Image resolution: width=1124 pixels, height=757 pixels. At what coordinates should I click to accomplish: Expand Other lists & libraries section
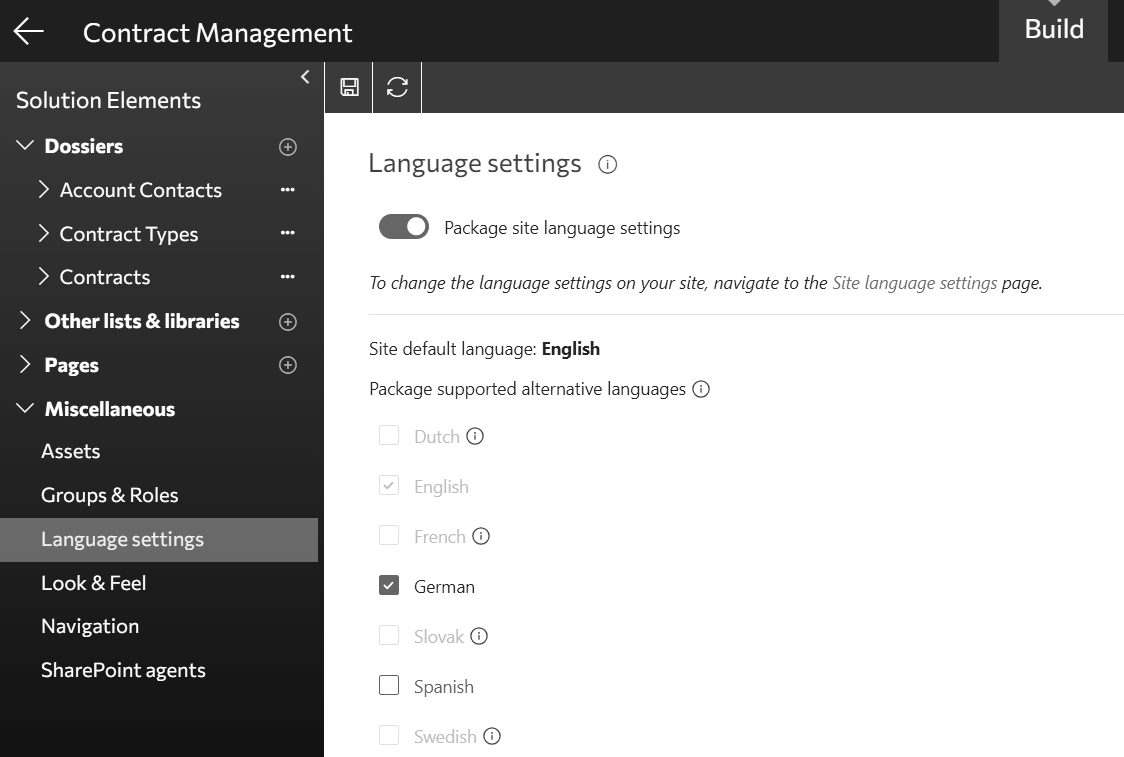click(x=25, y=321)
